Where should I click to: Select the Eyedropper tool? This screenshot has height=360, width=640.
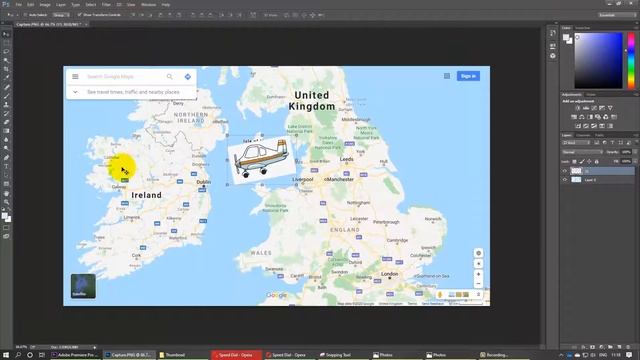click(6, 78)
